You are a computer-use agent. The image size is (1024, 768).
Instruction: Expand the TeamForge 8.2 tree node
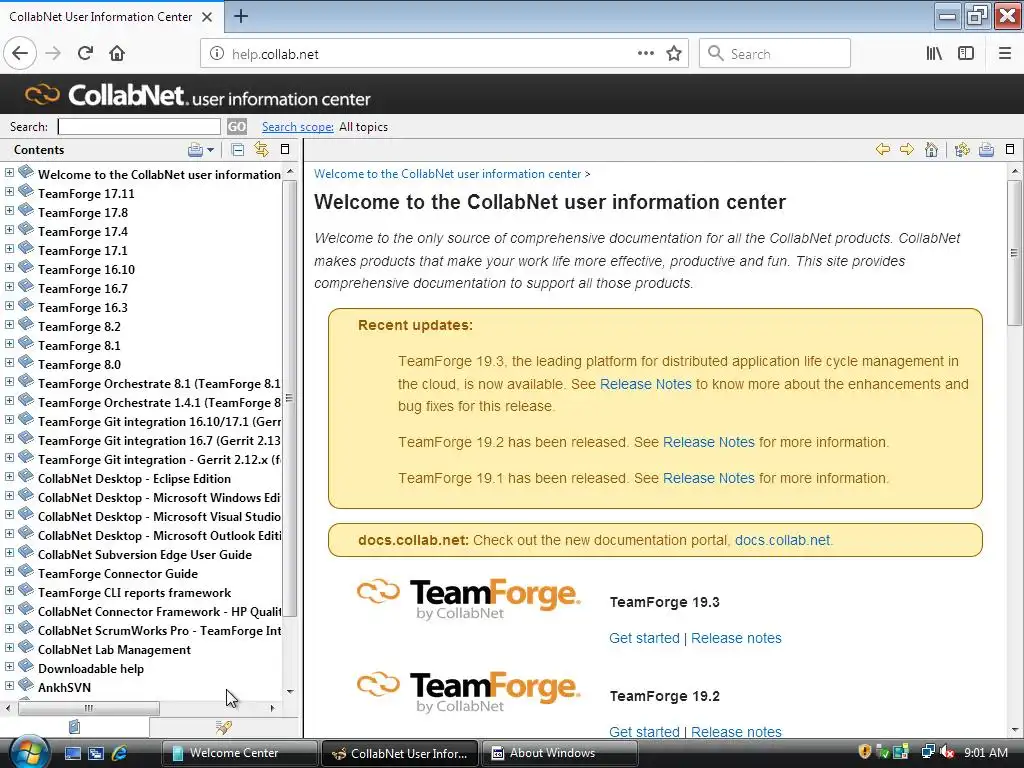[9, 325]
